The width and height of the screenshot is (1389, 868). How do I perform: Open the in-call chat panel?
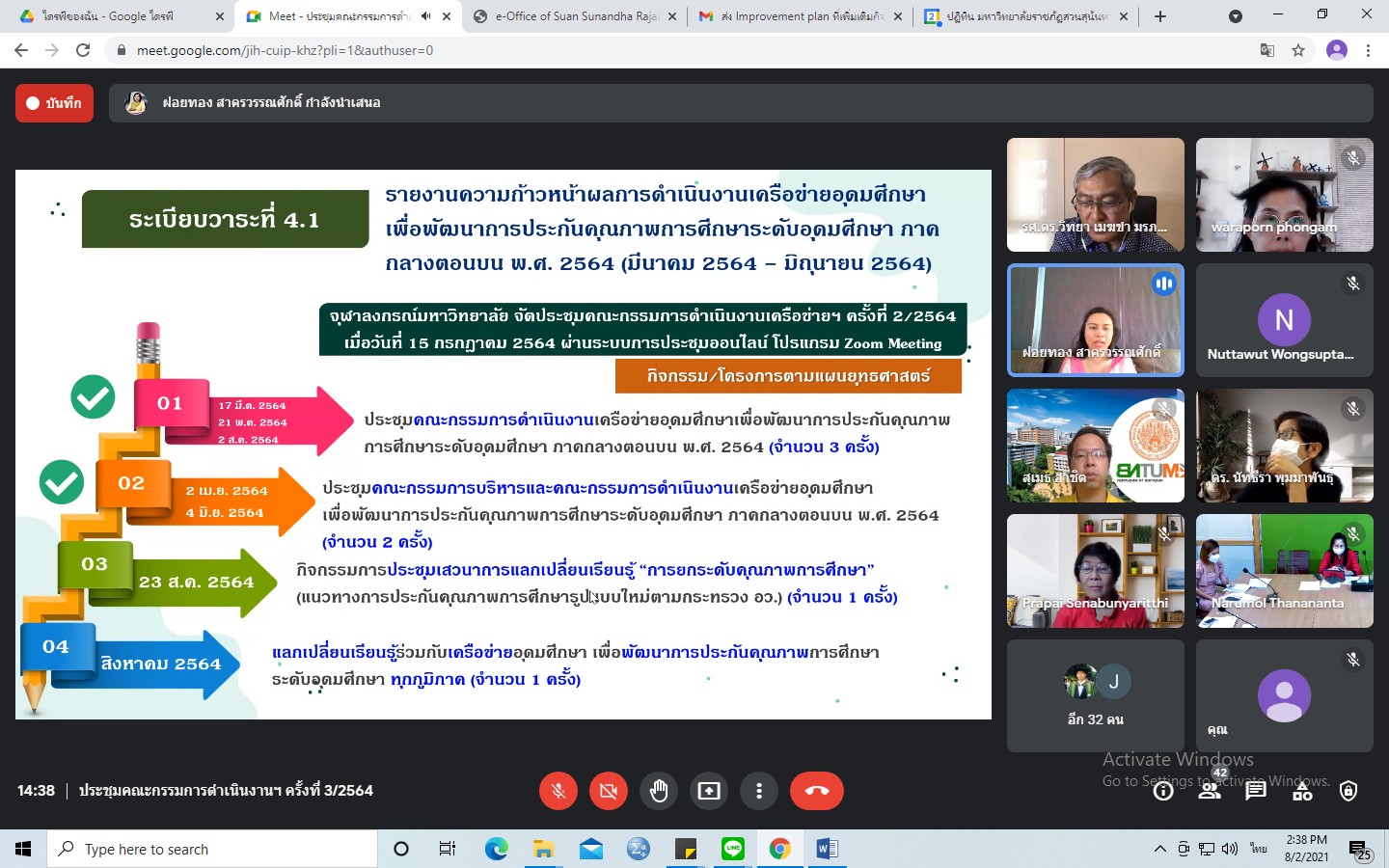click(x=1255, y=792)
